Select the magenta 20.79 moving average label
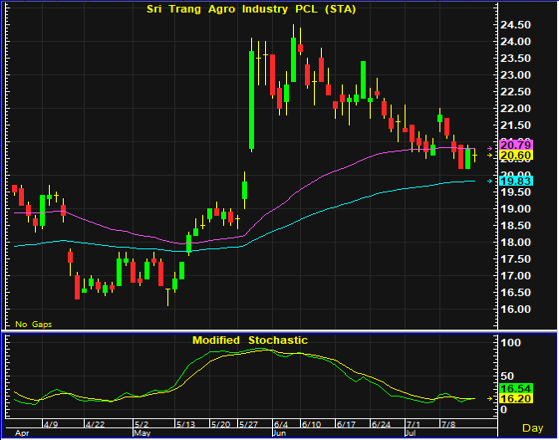The image size is (559, 440). pos(516,145)
